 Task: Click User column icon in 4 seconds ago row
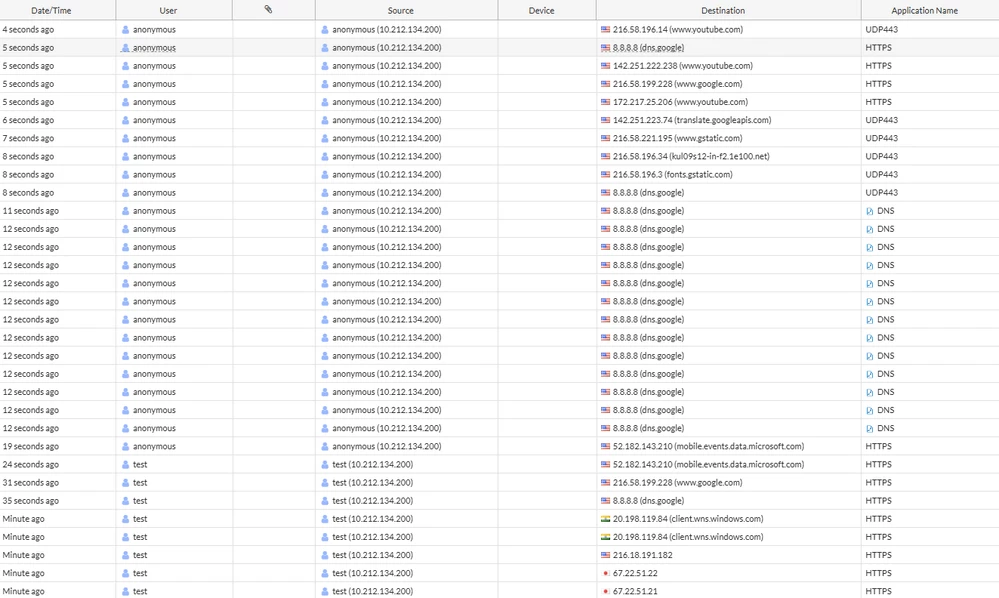pyautogui.click(x=126, y=29)
